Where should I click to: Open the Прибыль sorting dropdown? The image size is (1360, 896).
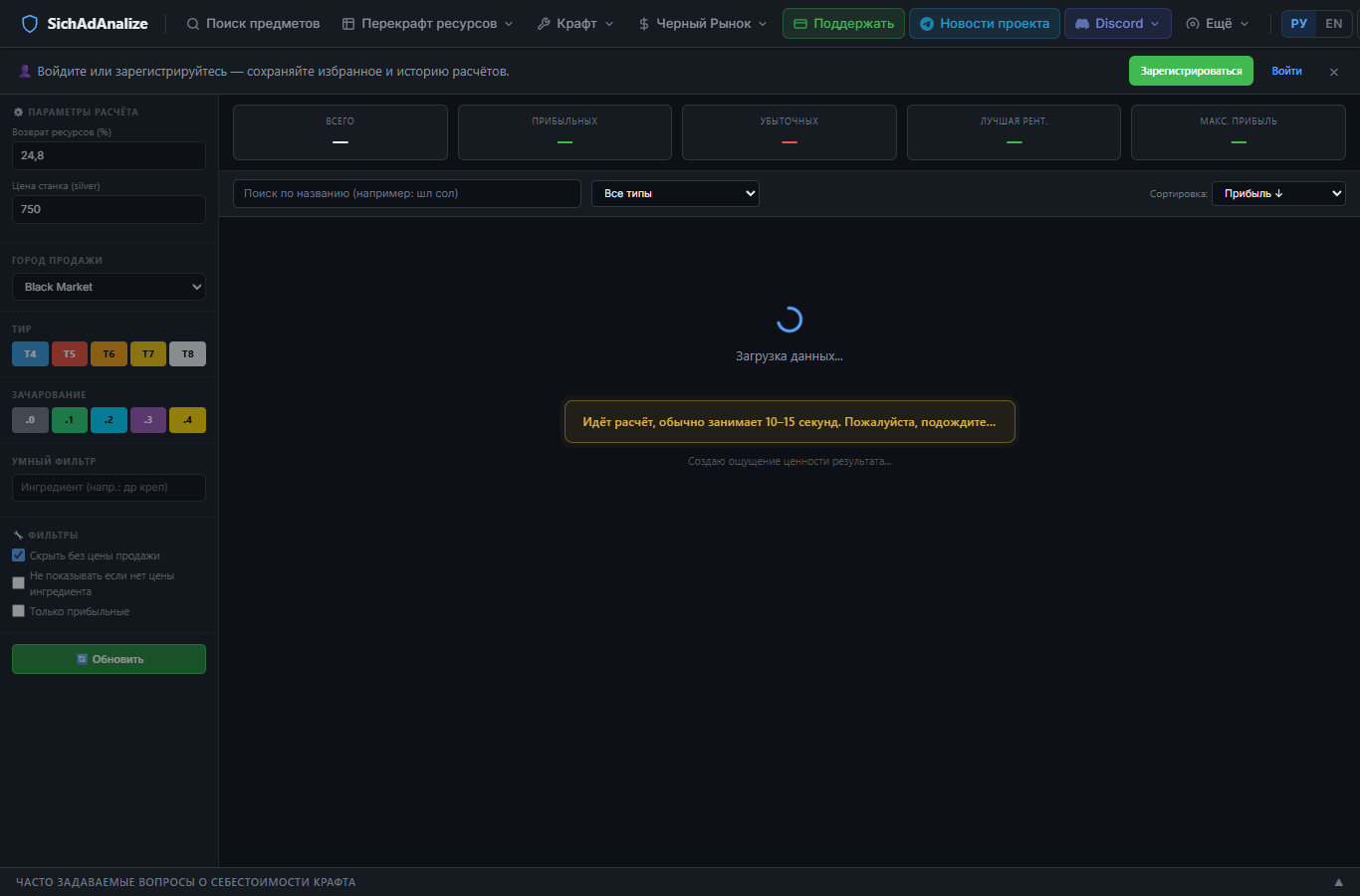pos(1278,193)
